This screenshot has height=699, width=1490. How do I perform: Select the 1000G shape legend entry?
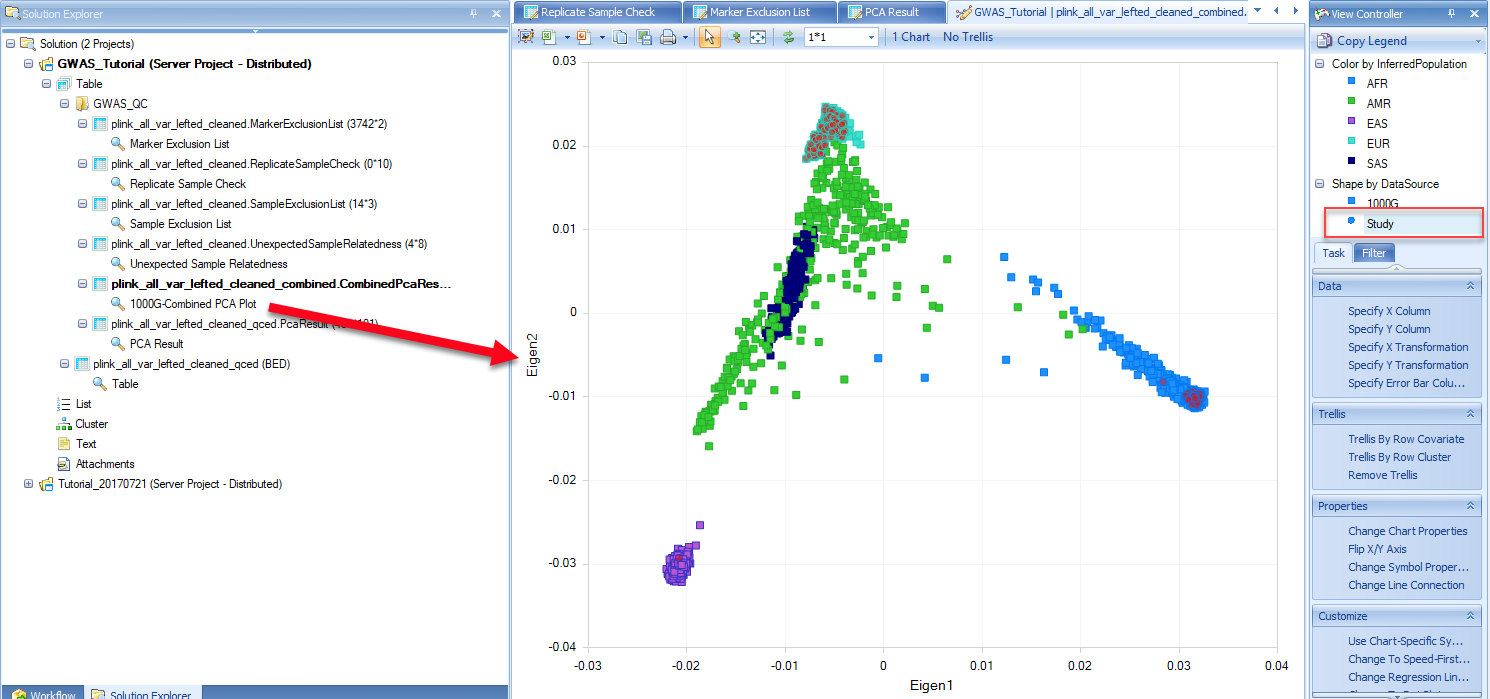(1381, 204)
